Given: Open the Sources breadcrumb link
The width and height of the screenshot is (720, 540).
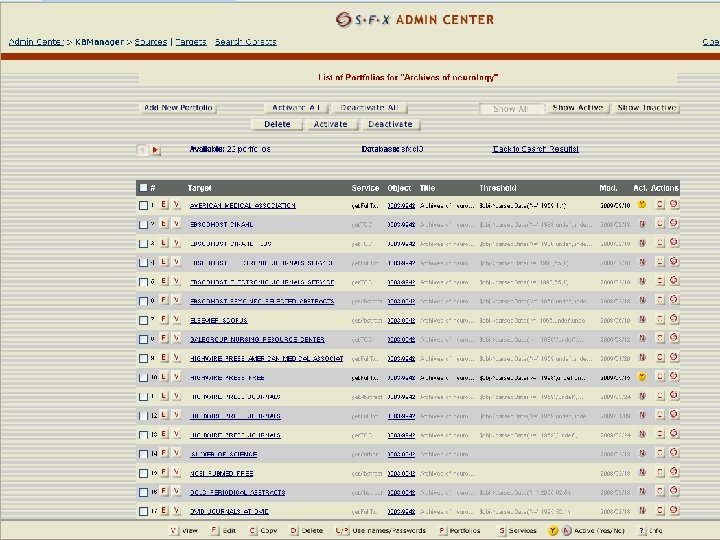Looking at the screenshot, I should pyautogui.click(x=151, y=42).
